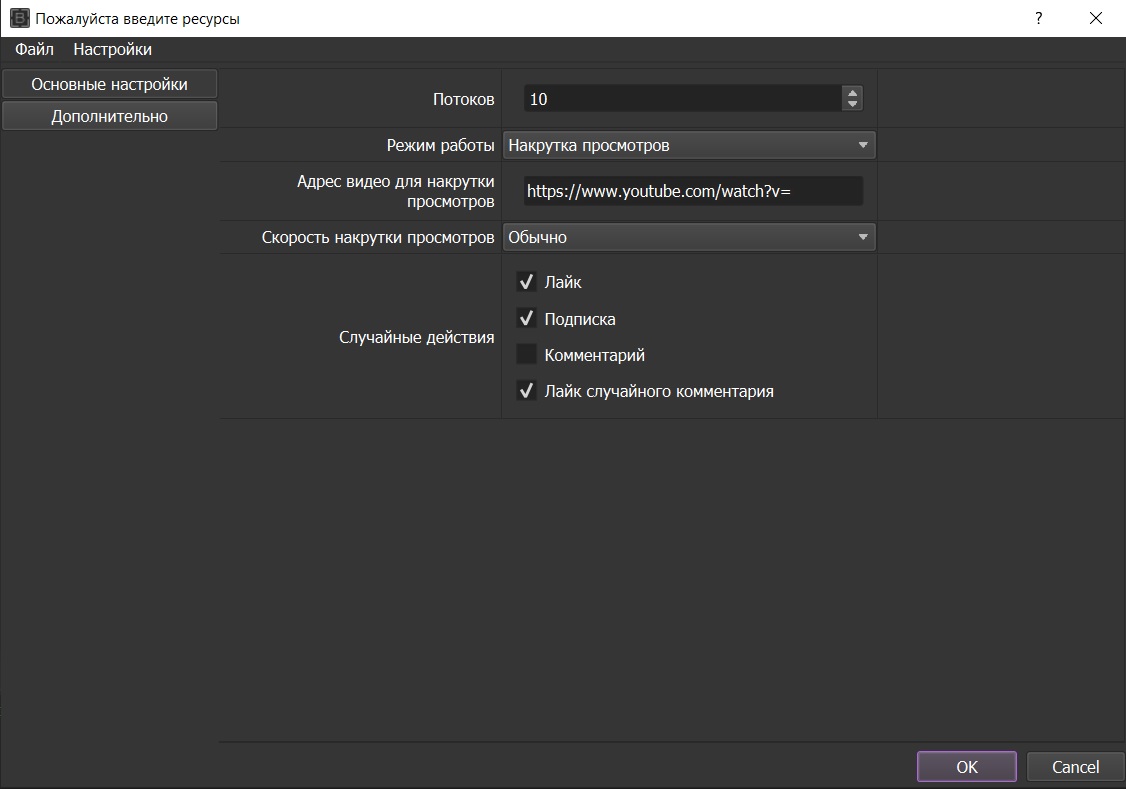Click the application icon in title bar

point(19,18)
